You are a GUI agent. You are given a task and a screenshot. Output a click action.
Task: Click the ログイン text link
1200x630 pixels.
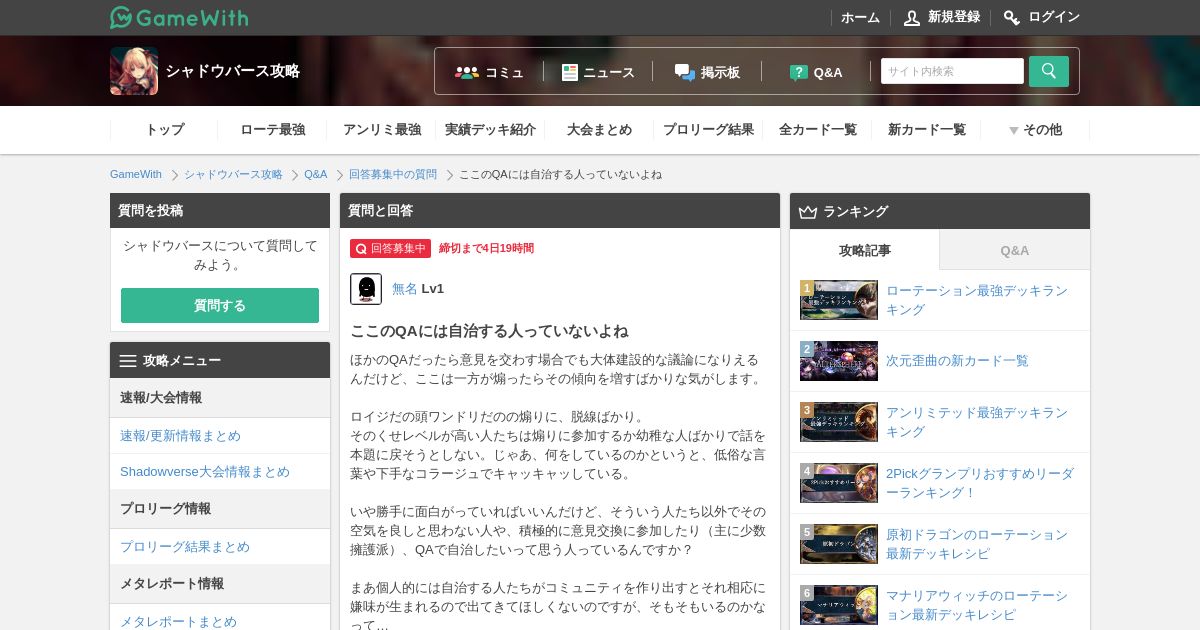tap(1054, 17)
